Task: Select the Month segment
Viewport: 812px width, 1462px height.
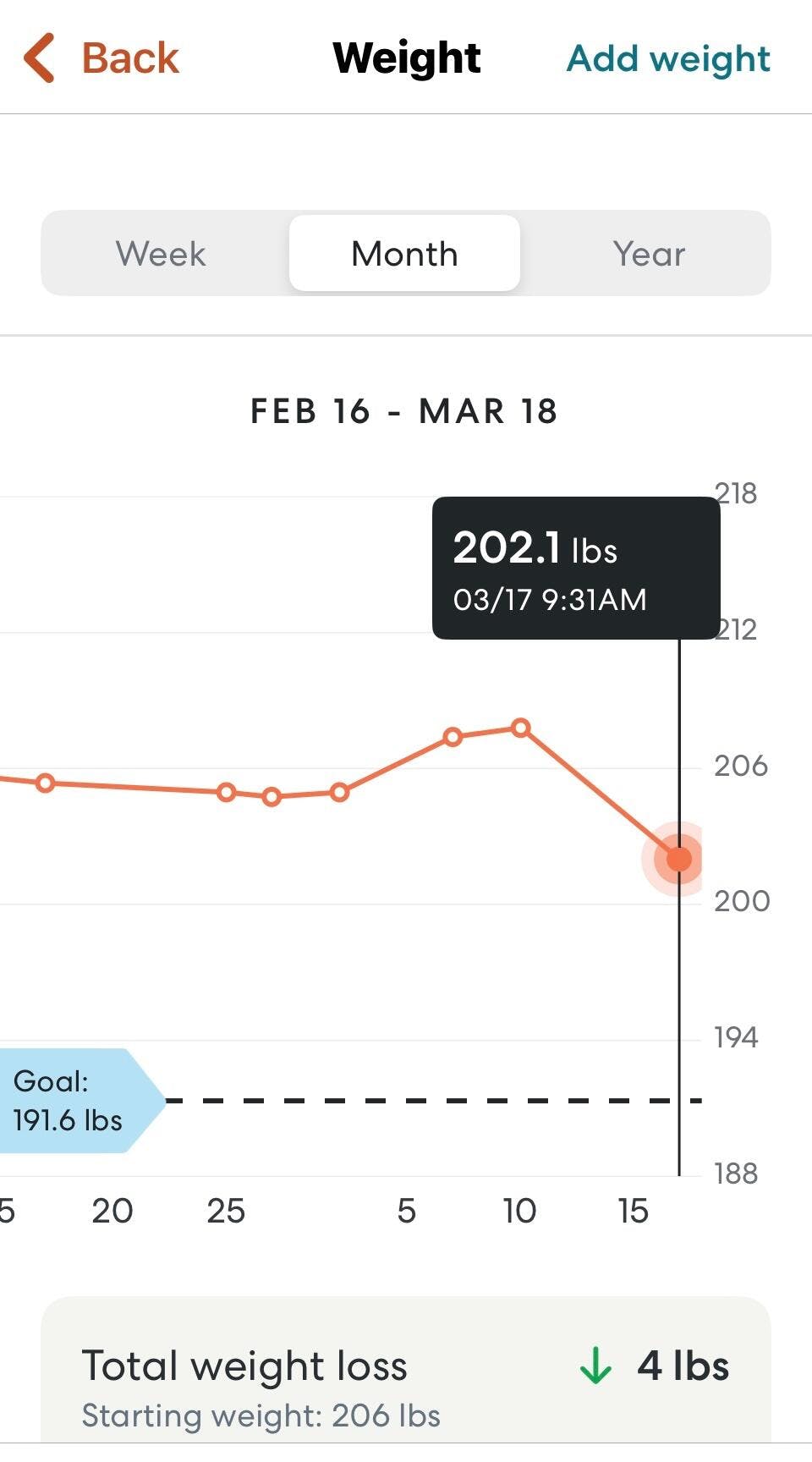Action: 404,254
